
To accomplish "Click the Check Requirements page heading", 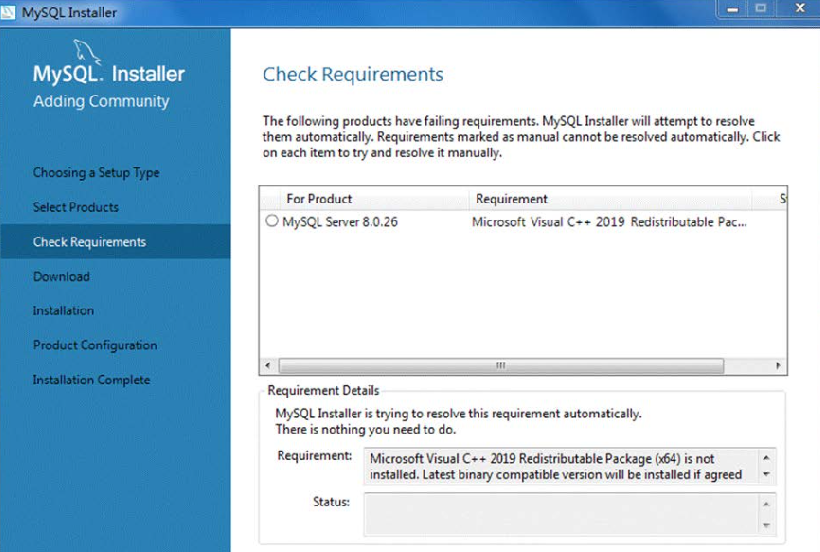I will pyautogui.click(x=353, y=74).
